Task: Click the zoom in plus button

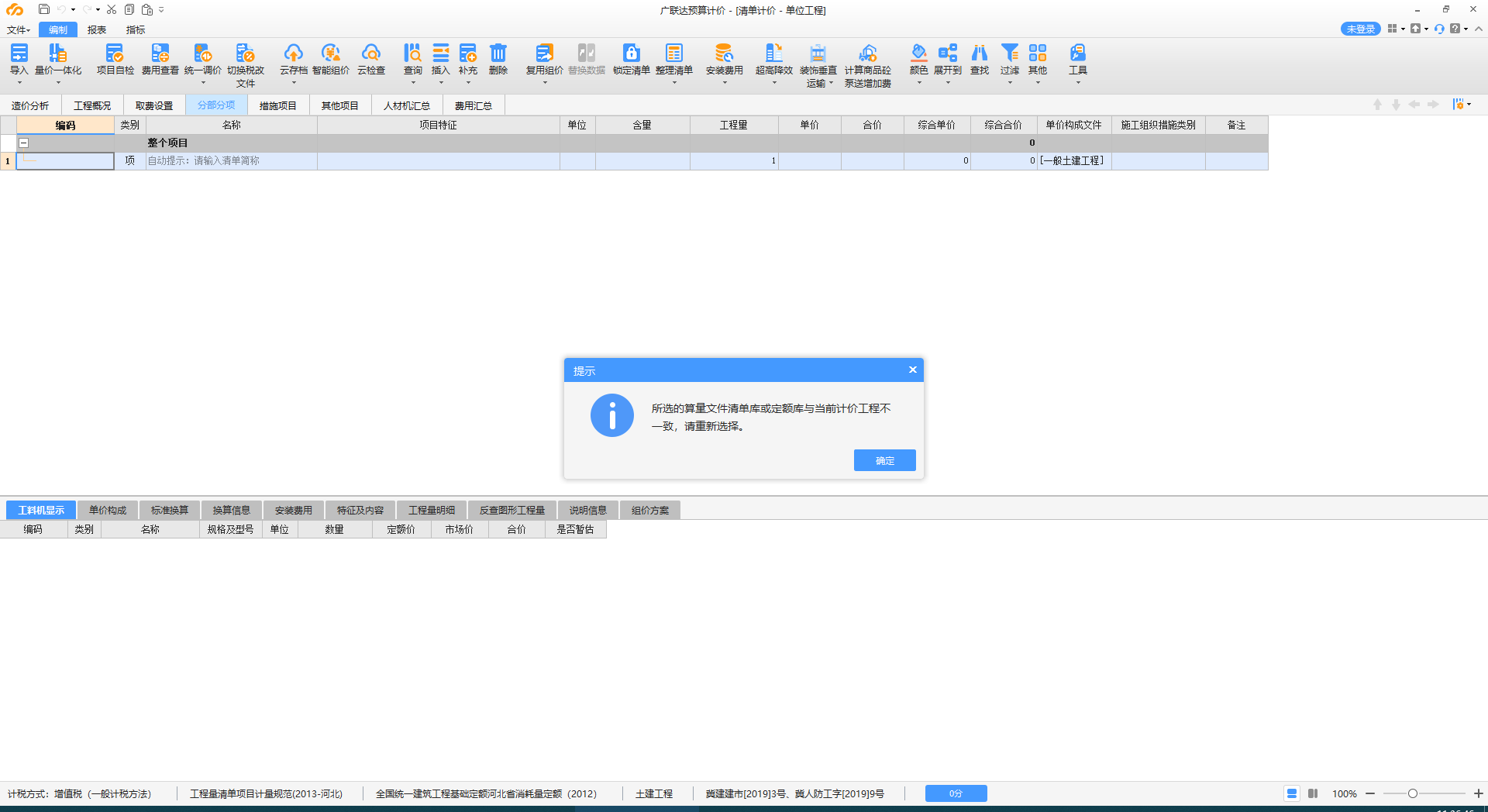Action: coord(1478,793)
